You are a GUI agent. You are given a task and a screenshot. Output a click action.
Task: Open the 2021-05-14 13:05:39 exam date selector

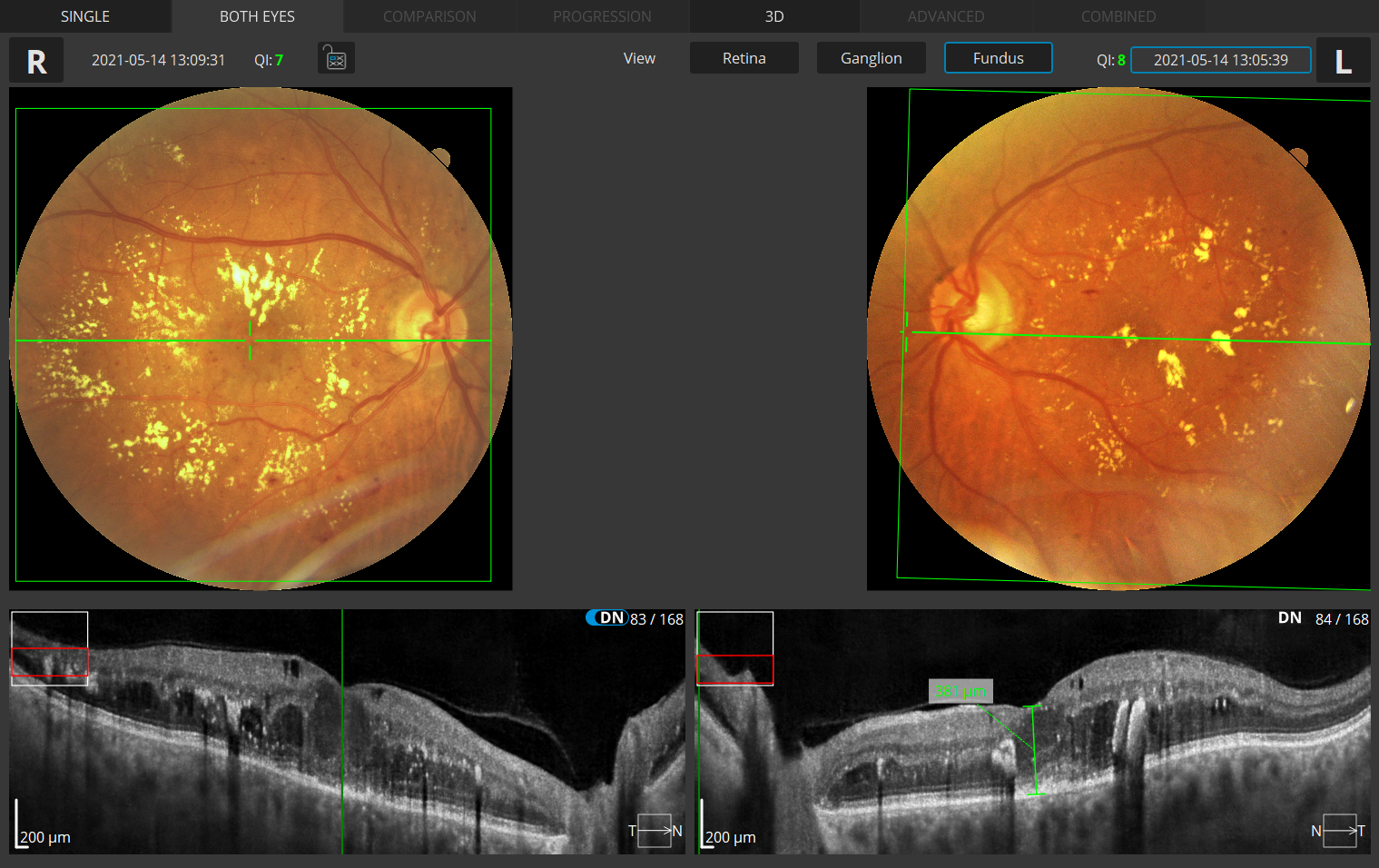[1220, 60]
